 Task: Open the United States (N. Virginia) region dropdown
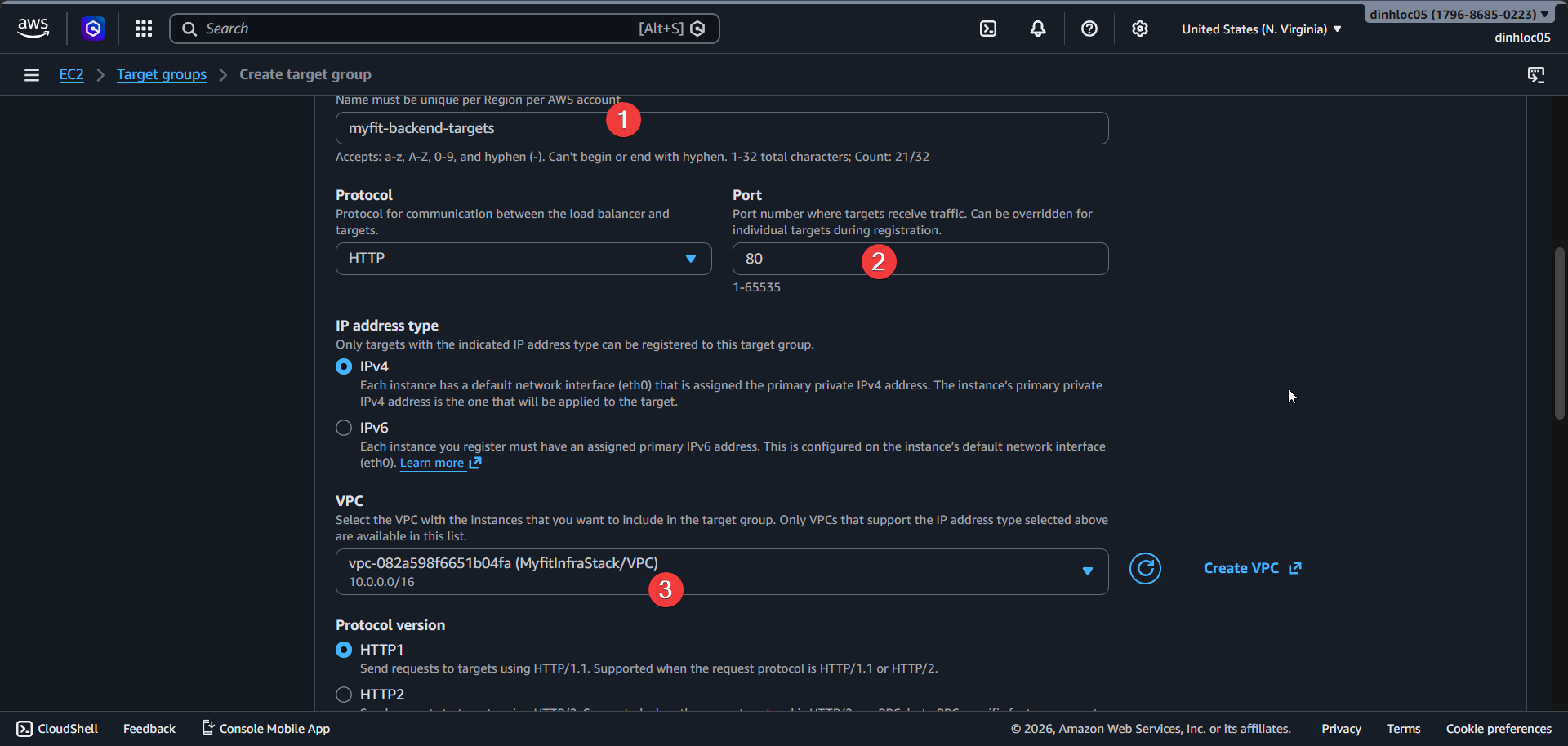tap(1260, 29)
